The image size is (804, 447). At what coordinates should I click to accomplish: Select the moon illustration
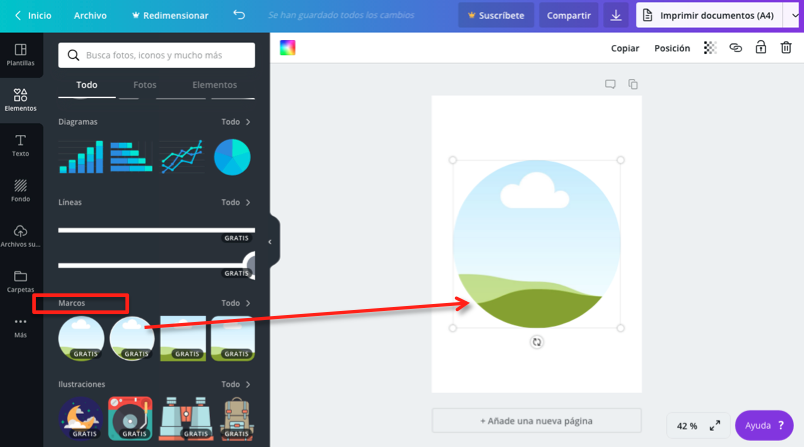point(81,419)
